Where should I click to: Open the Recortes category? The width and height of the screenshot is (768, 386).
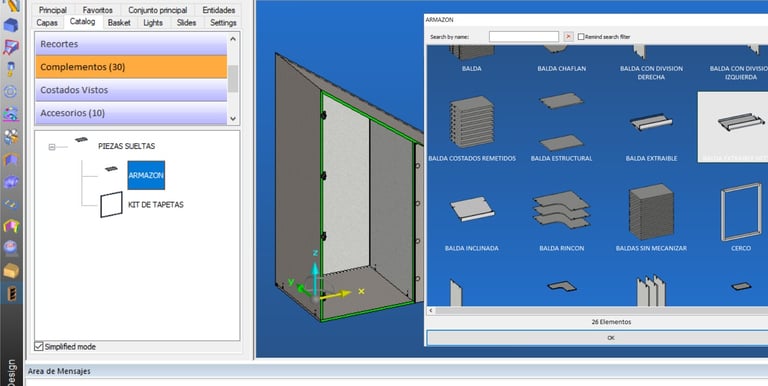pos(131,44)
